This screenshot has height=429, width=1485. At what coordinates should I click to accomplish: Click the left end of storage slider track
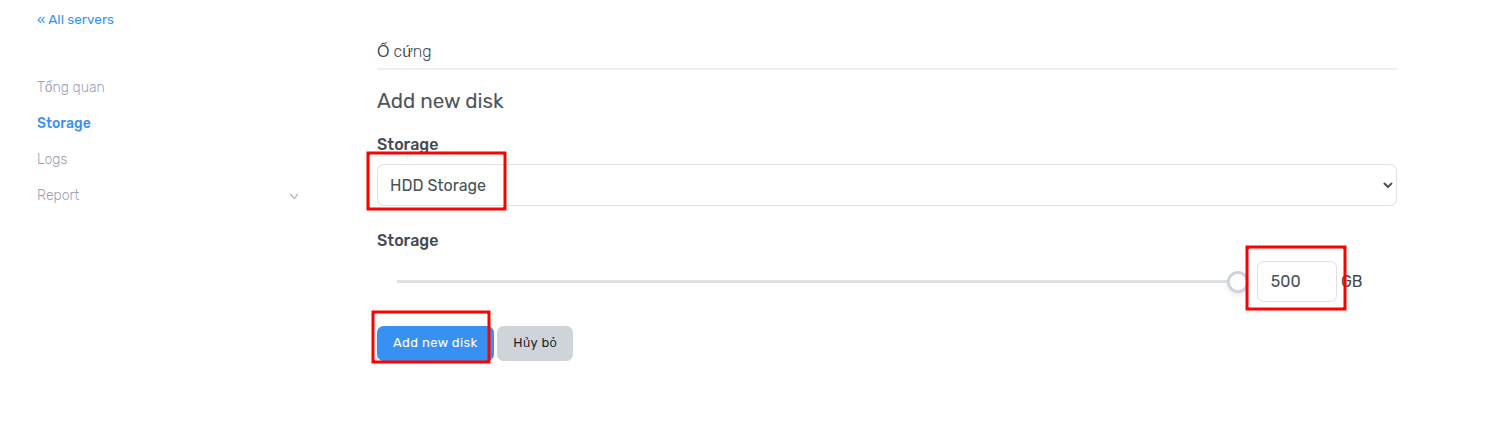pyautogui.click(x=400, y=282)
